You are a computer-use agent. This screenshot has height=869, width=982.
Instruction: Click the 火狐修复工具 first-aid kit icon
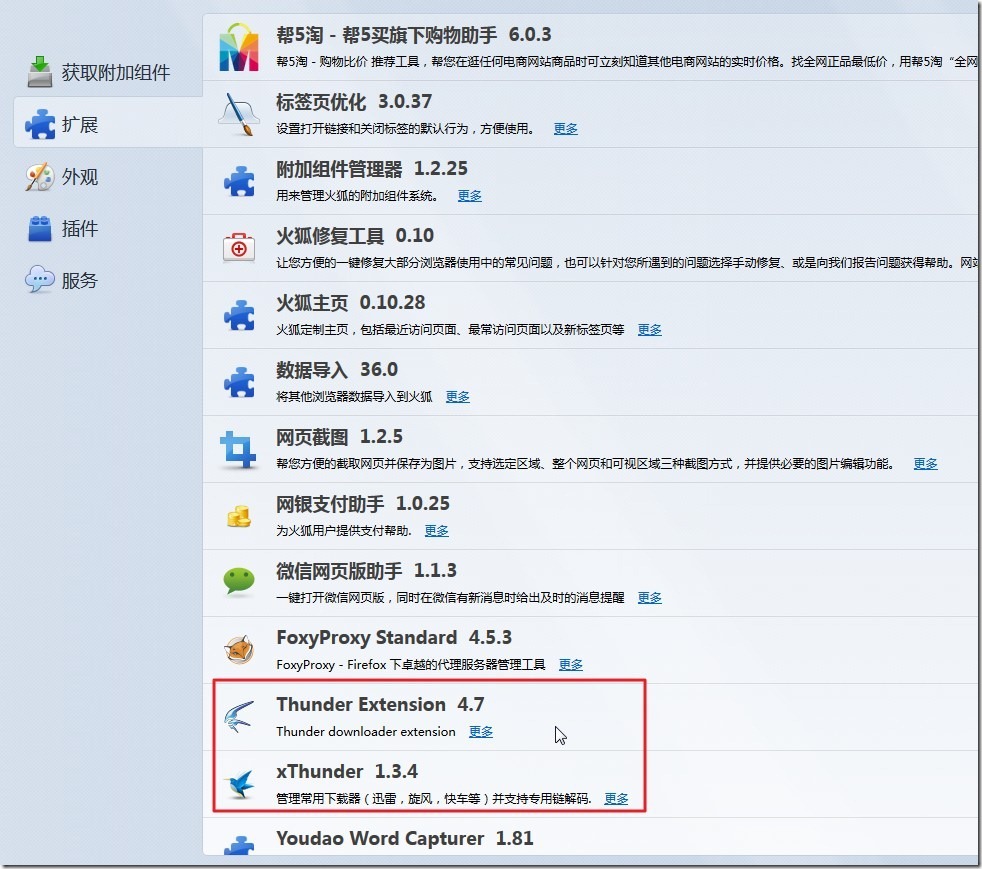[239, 248]
